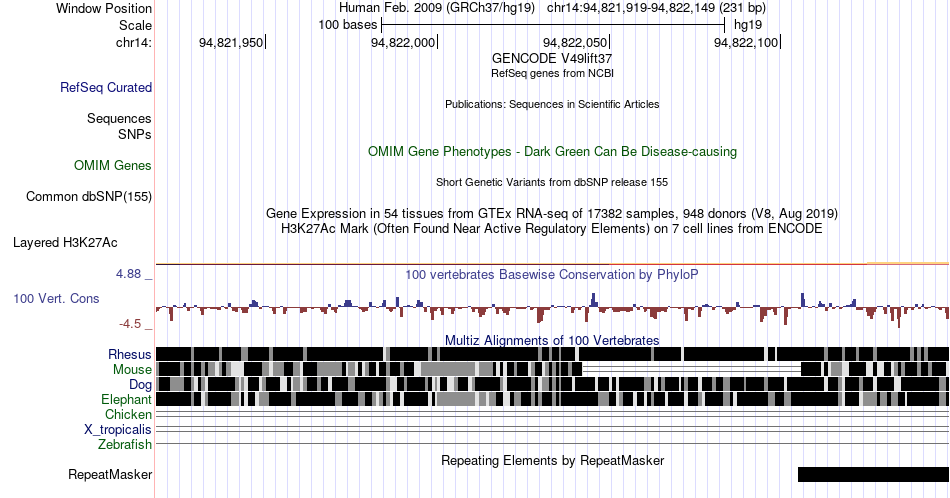The height and width of the screenshot is (498, 950).
Task: Click the Common dbSNP(155) track label
Action: [89, 196]
